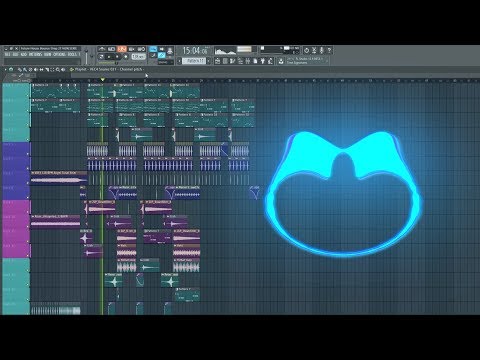Toggle the last recording option icon
The height and width of the screenshot is (360, 480).
pos(141,49)
